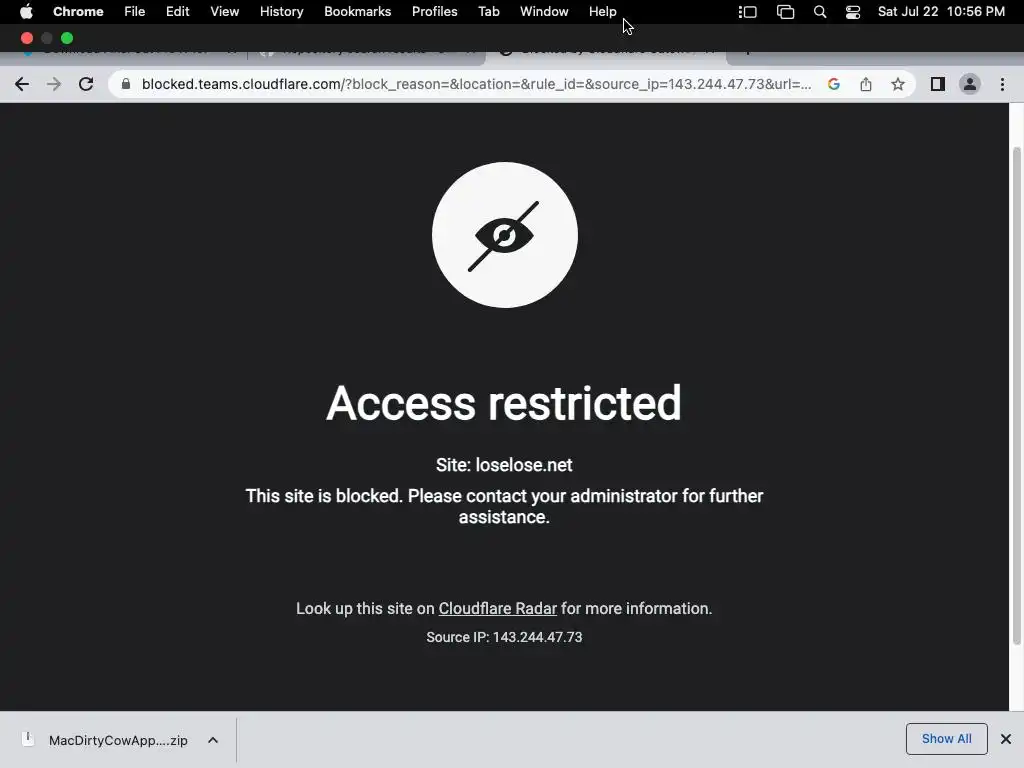The height and width of the screenshot is (768, 1024).
Task: Open the MacDirtyCowApp zip download
Action: pyautogui.click(x=104, y=740)
